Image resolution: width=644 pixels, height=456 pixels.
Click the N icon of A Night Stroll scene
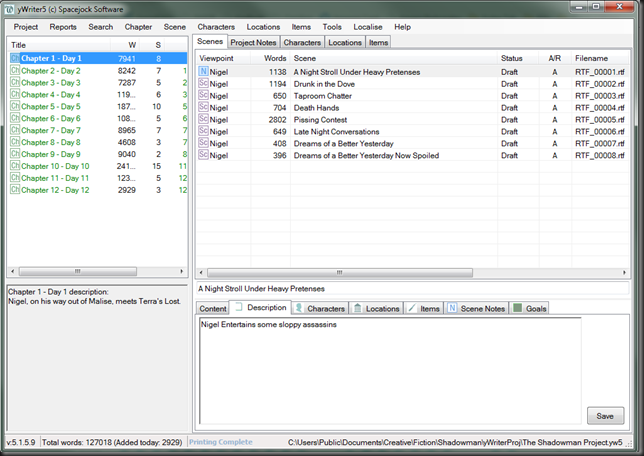(x=203, y=71)
